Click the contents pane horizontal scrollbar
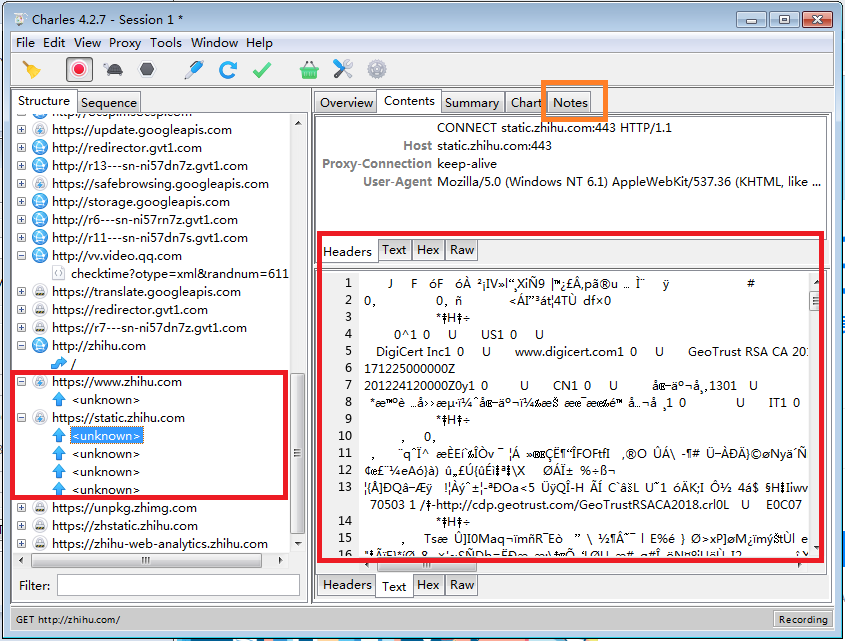The image size is (845, 641). tap(426, 566)
